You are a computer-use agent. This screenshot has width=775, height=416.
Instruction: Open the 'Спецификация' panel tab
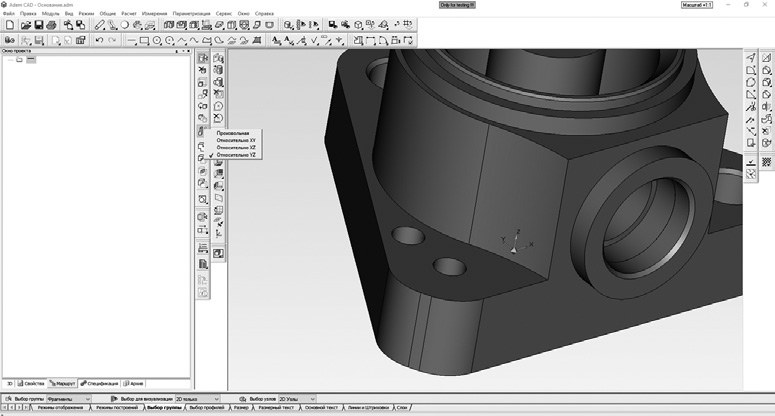(101, 383)
